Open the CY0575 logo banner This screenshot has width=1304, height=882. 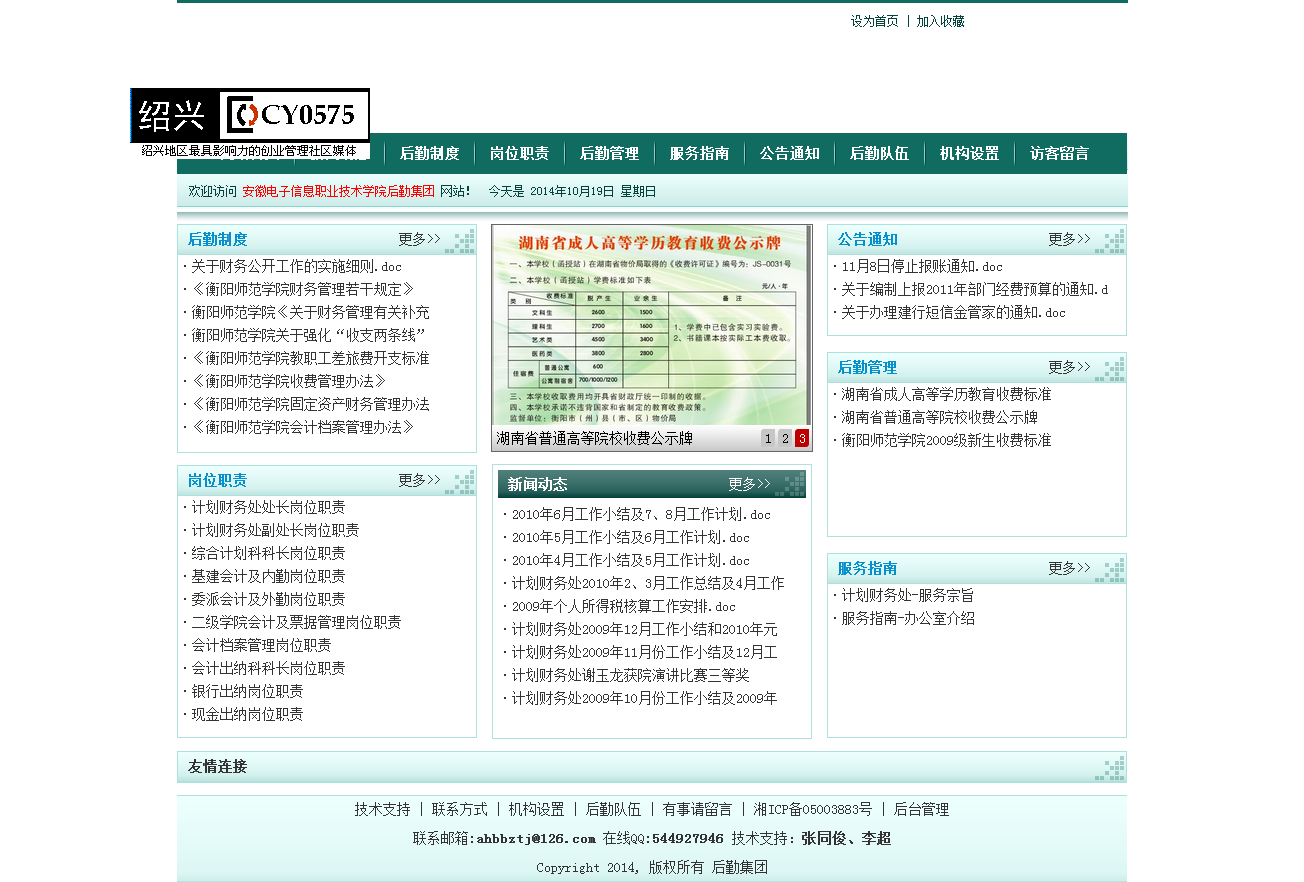click(250, 124)
